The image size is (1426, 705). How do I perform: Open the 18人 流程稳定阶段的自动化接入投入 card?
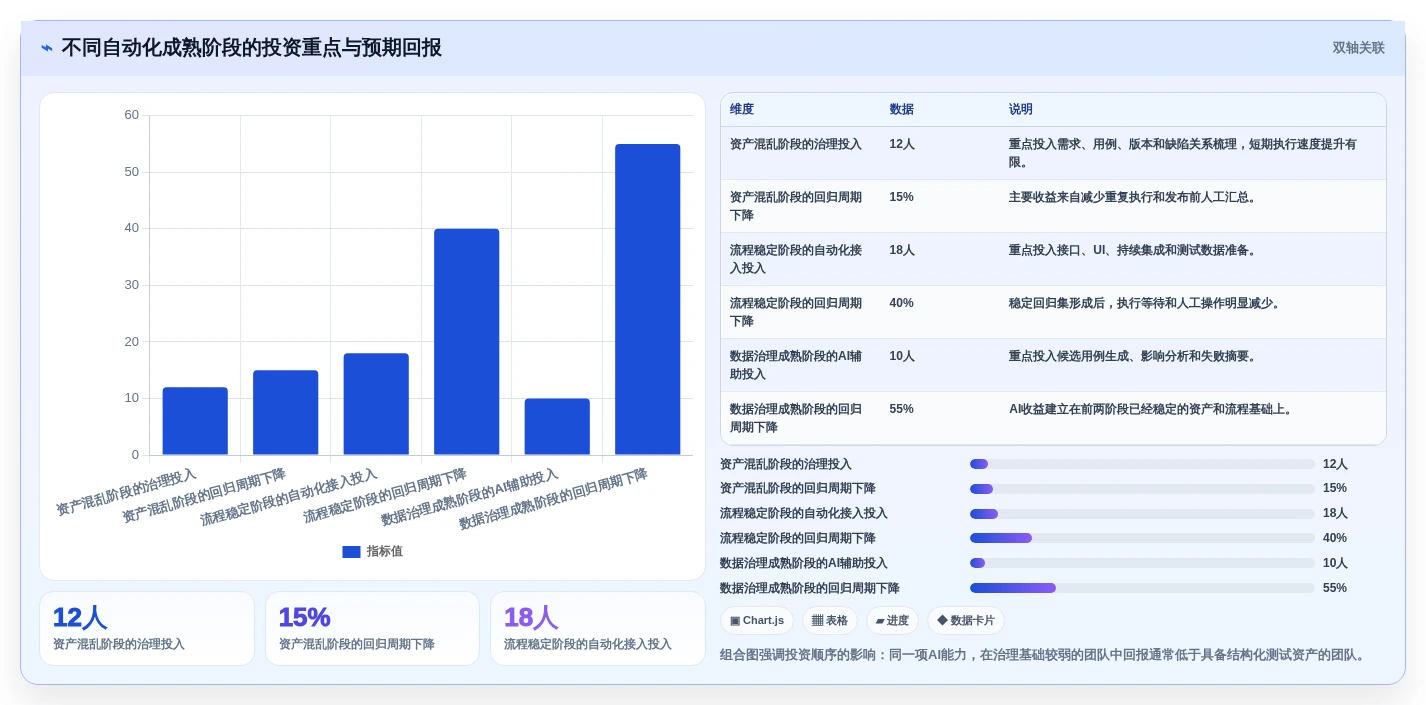[x=598, y=628]
